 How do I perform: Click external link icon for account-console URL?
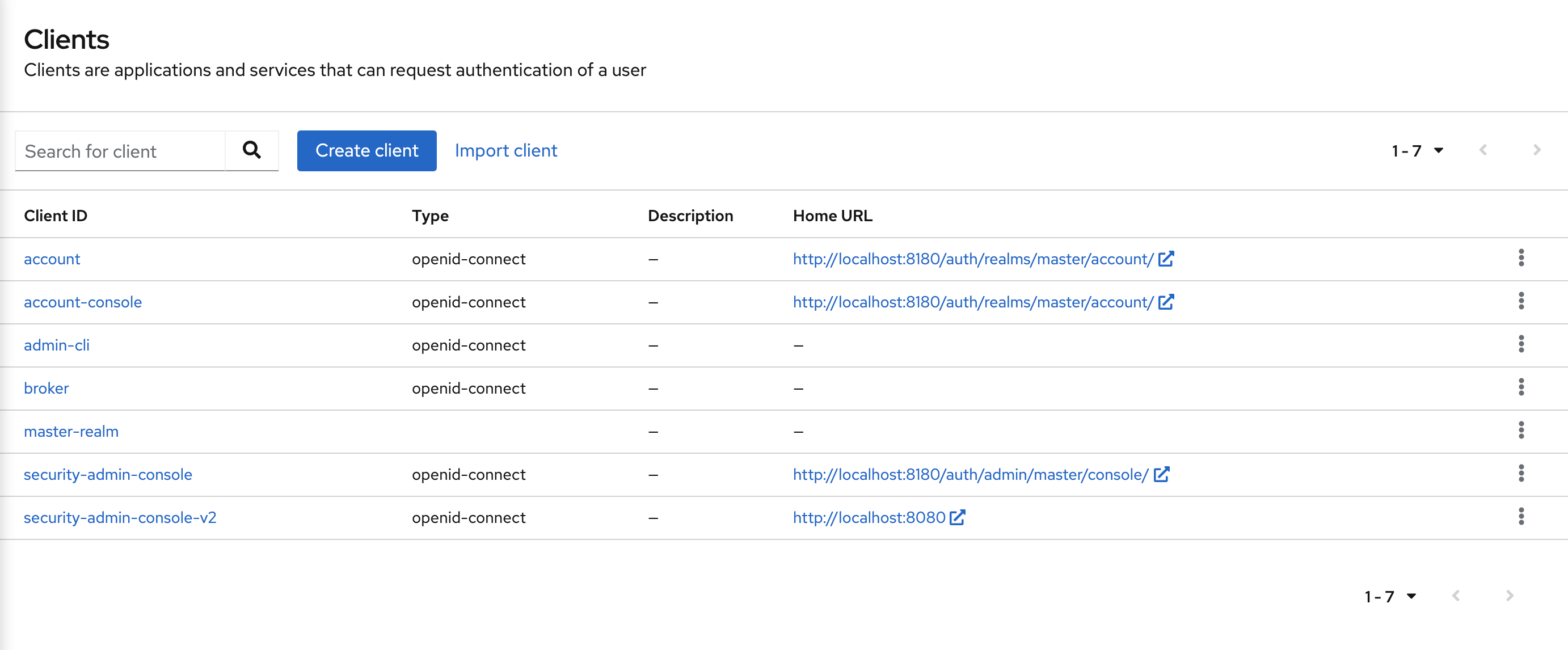pos(1166,302)
